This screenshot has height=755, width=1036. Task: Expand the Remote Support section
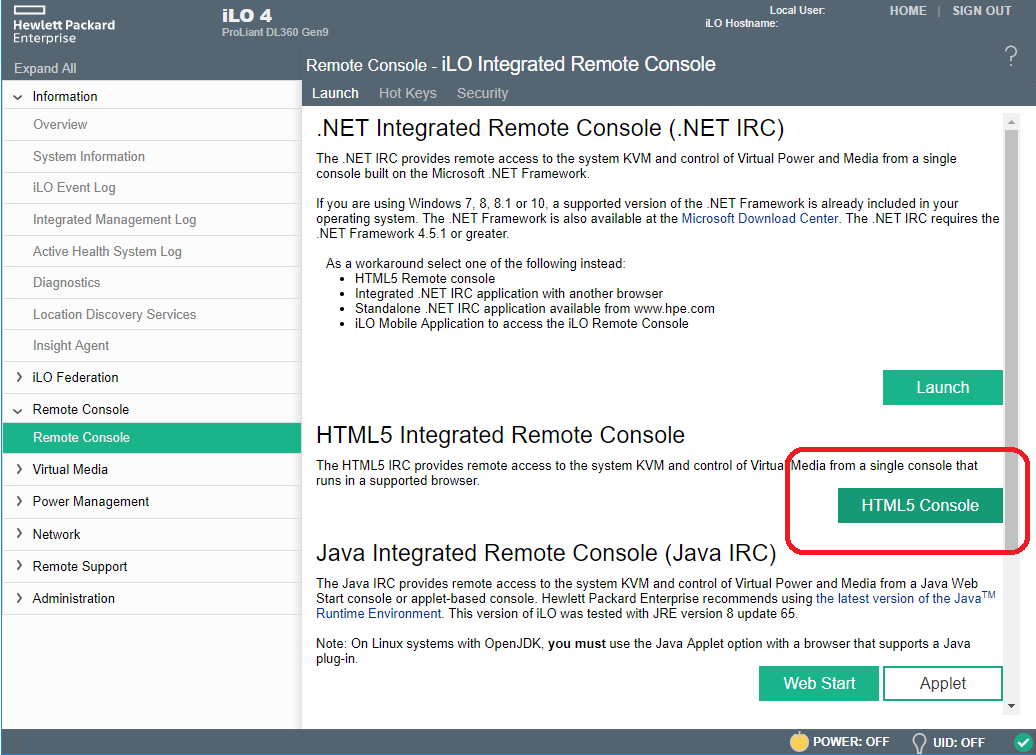pyautogui.click(x=18, y=566)
